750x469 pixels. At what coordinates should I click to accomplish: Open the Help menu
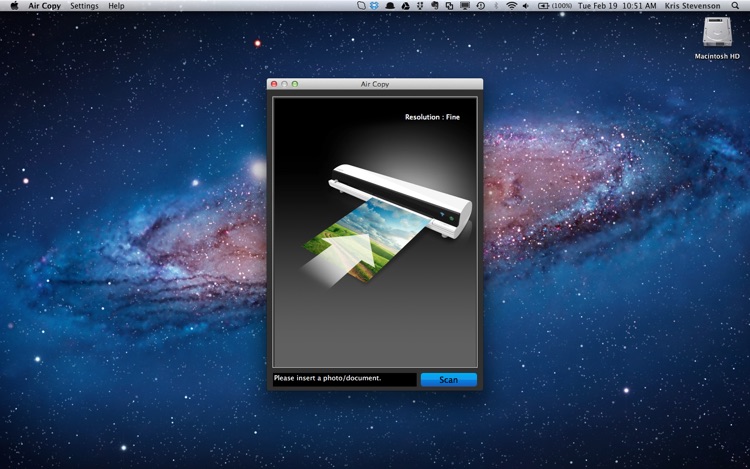(117, 6)
